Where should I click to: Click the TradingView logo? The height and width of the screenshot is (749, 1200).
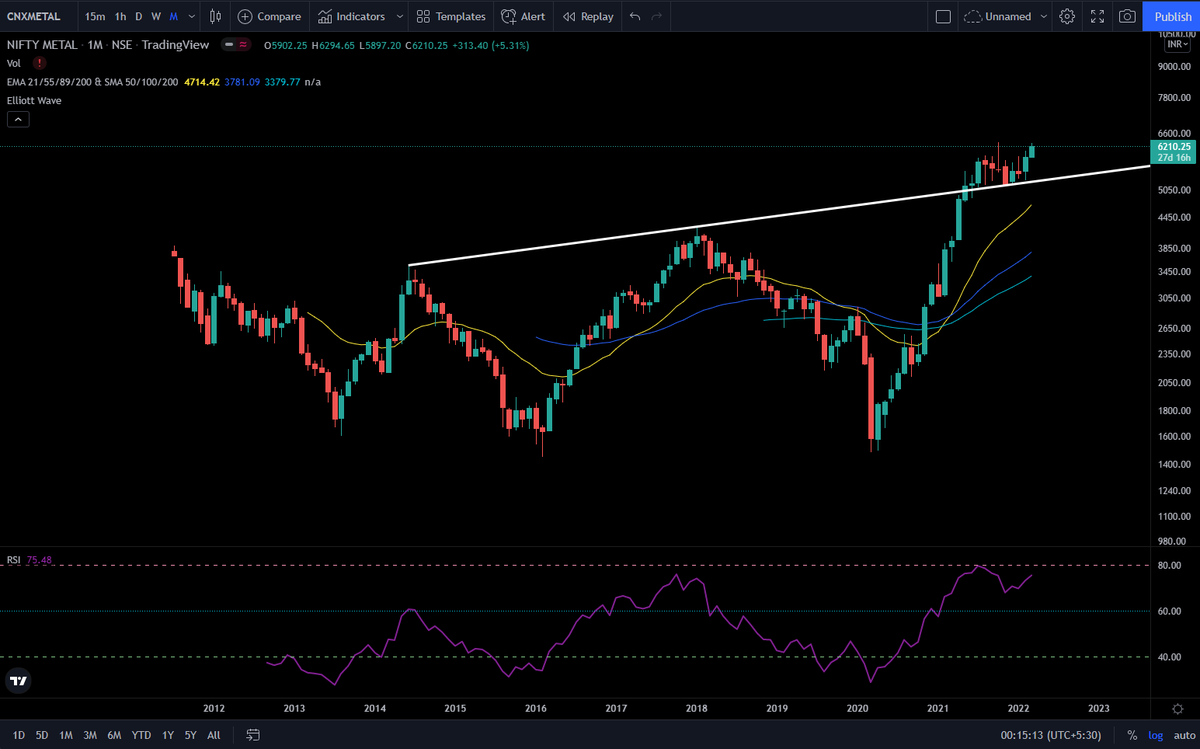(18, 681)
